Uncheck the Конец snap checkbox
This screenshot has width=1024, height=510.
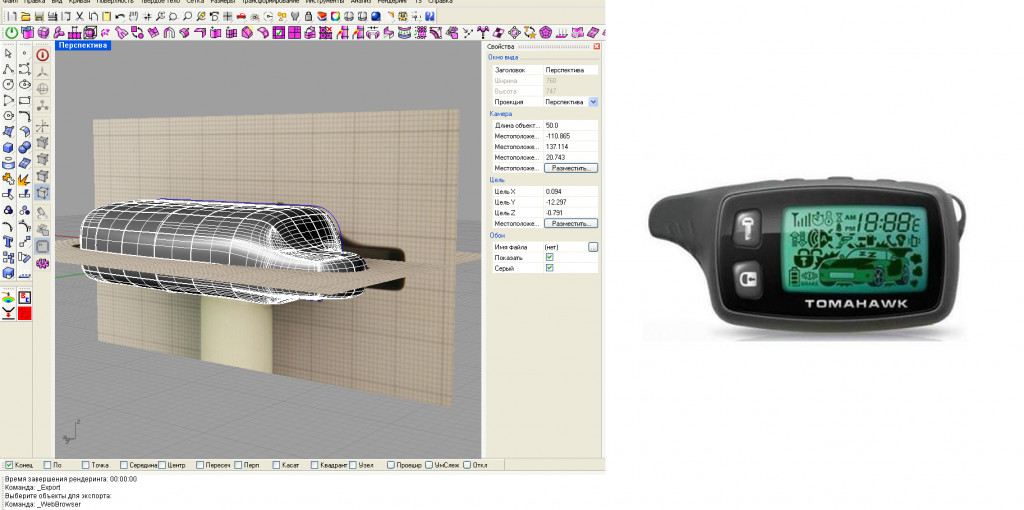tap(9, 465)
